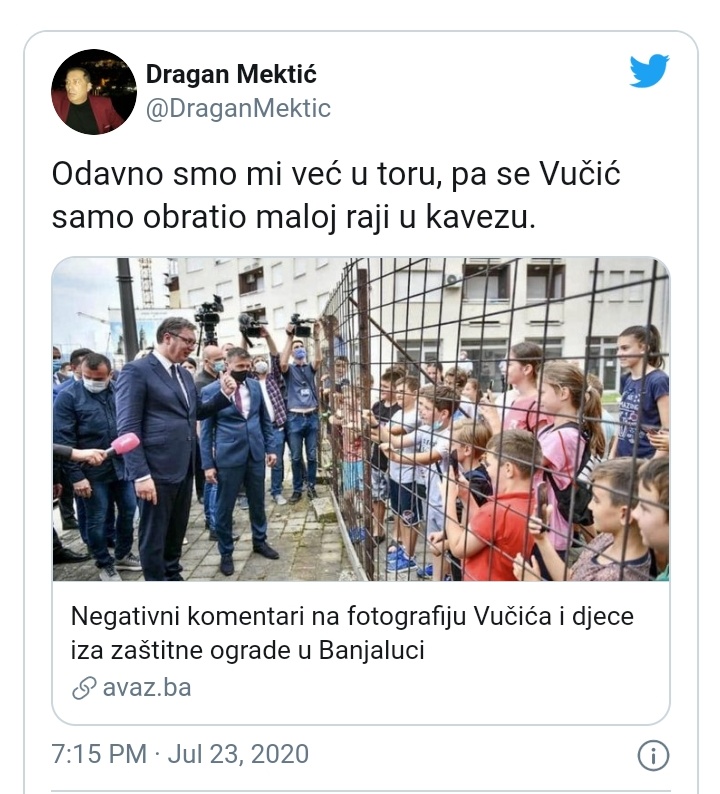Click the "7:15 PM" time text

coord(99,754)
